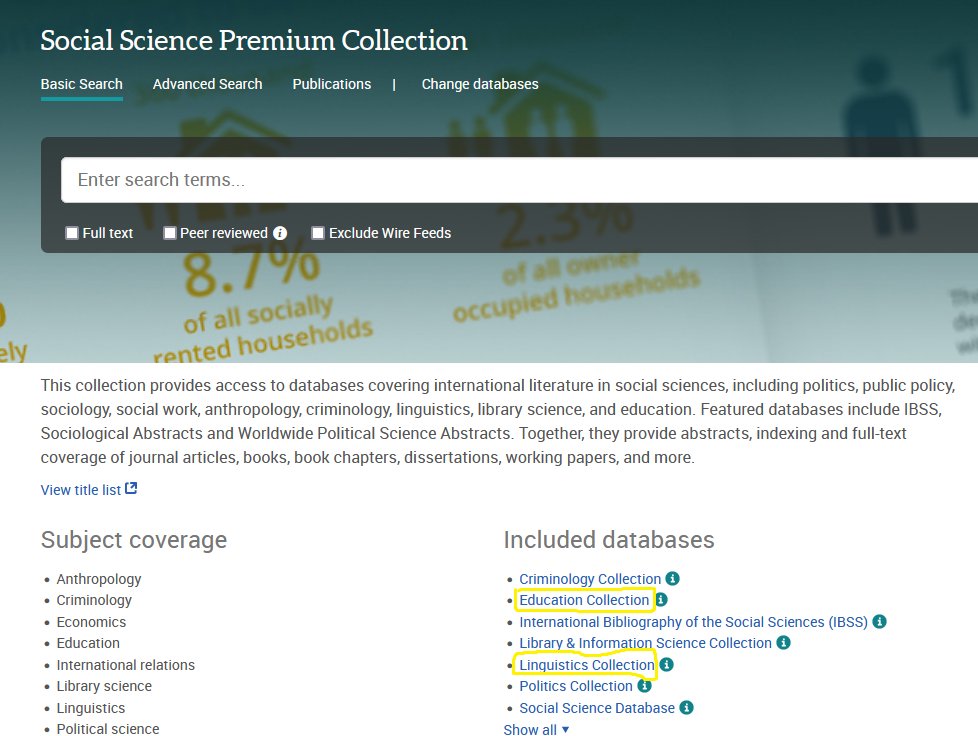Select Political science subject item
The height and width of the screenshot is (736, 978).
tap(108, 729)
